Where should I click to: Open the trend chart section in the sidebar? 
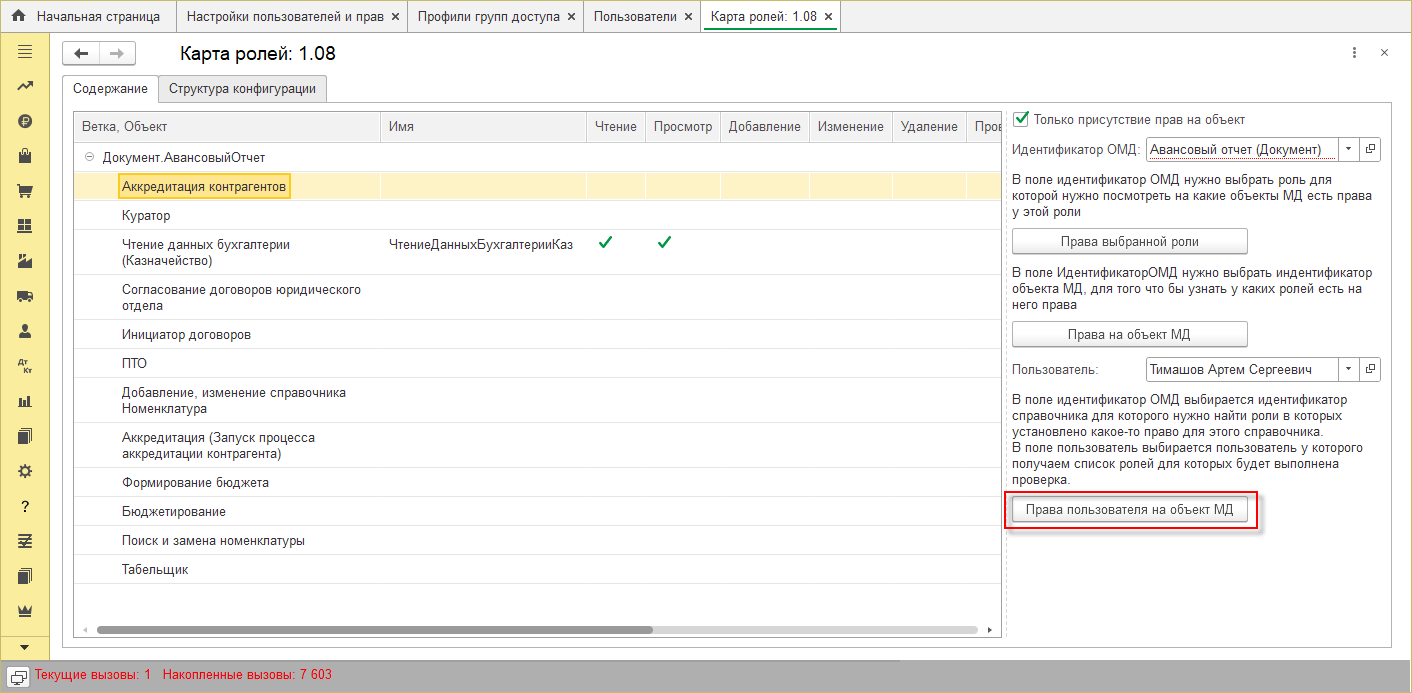click(x=25, y=87)
